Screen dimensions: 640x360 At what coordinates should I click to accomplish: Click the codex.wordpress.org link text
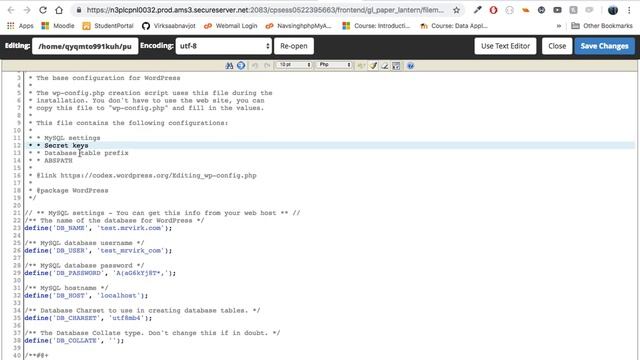tap(158, 176)
